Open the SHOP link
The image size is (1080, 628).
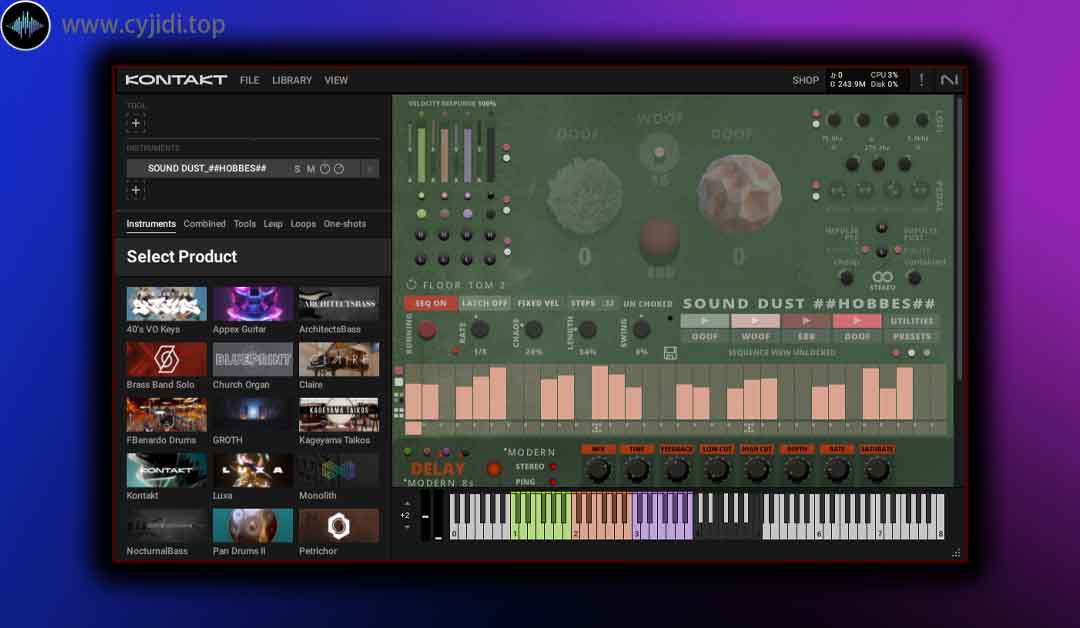pyautogui.click(x=805, y=81)
